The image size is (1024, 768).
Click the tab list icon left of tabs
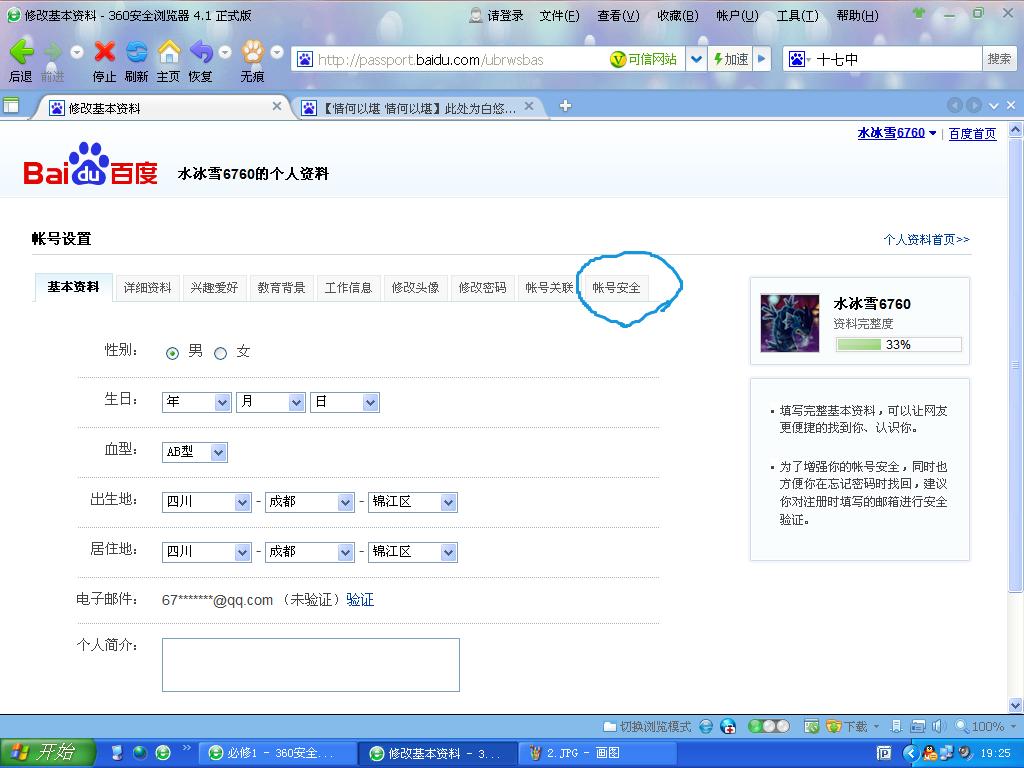[11, 105]
